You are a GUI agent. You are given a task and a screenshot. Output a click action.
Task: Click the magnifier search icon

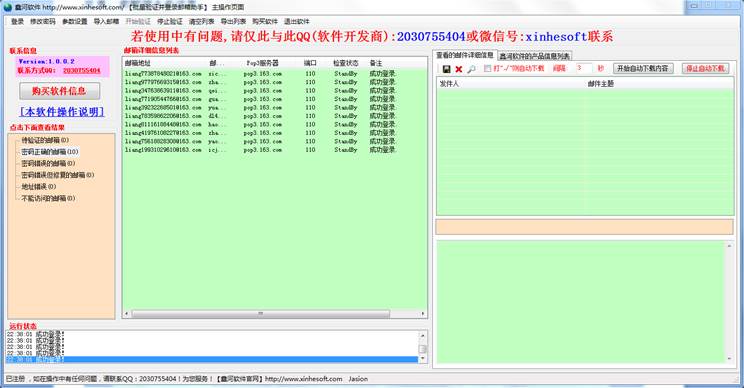tap(471, 69)
